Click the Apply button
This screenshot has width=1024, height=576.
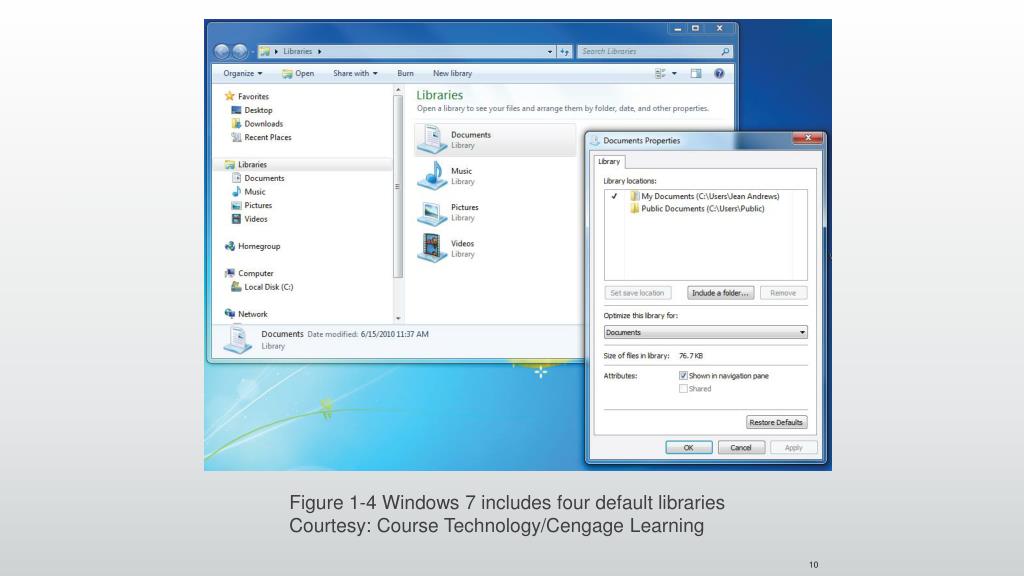pyautogui.click(x=793, y=448)
